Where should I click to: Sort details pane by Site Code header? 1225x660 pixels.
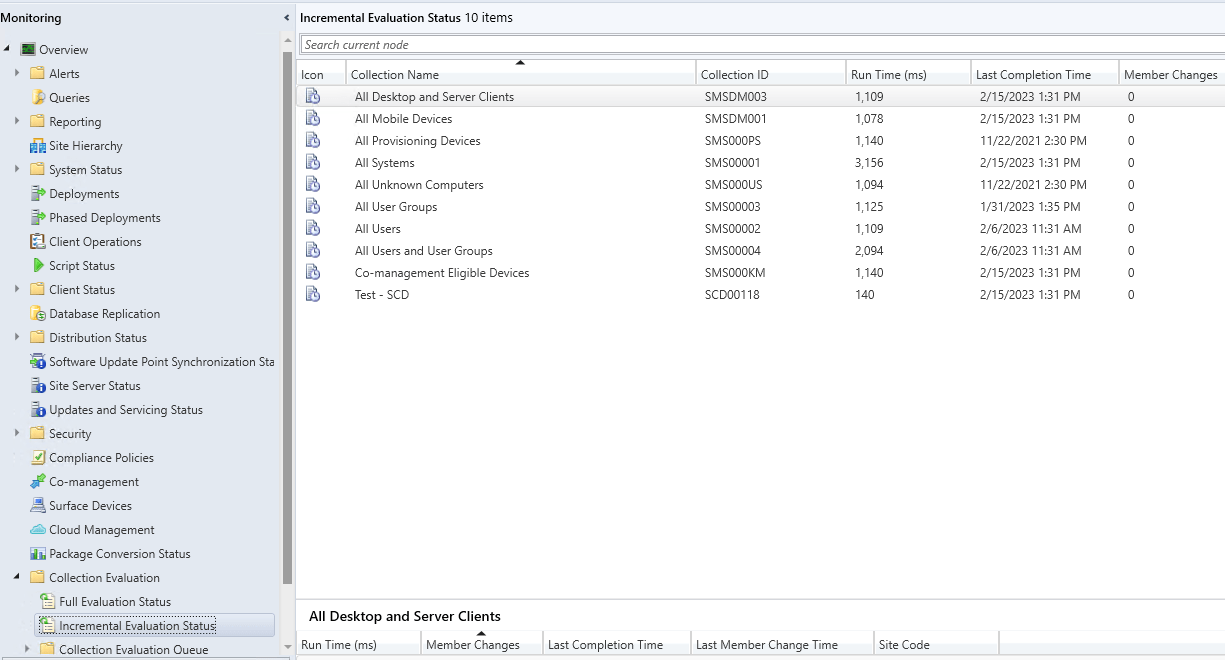click(x=904, y=645)
